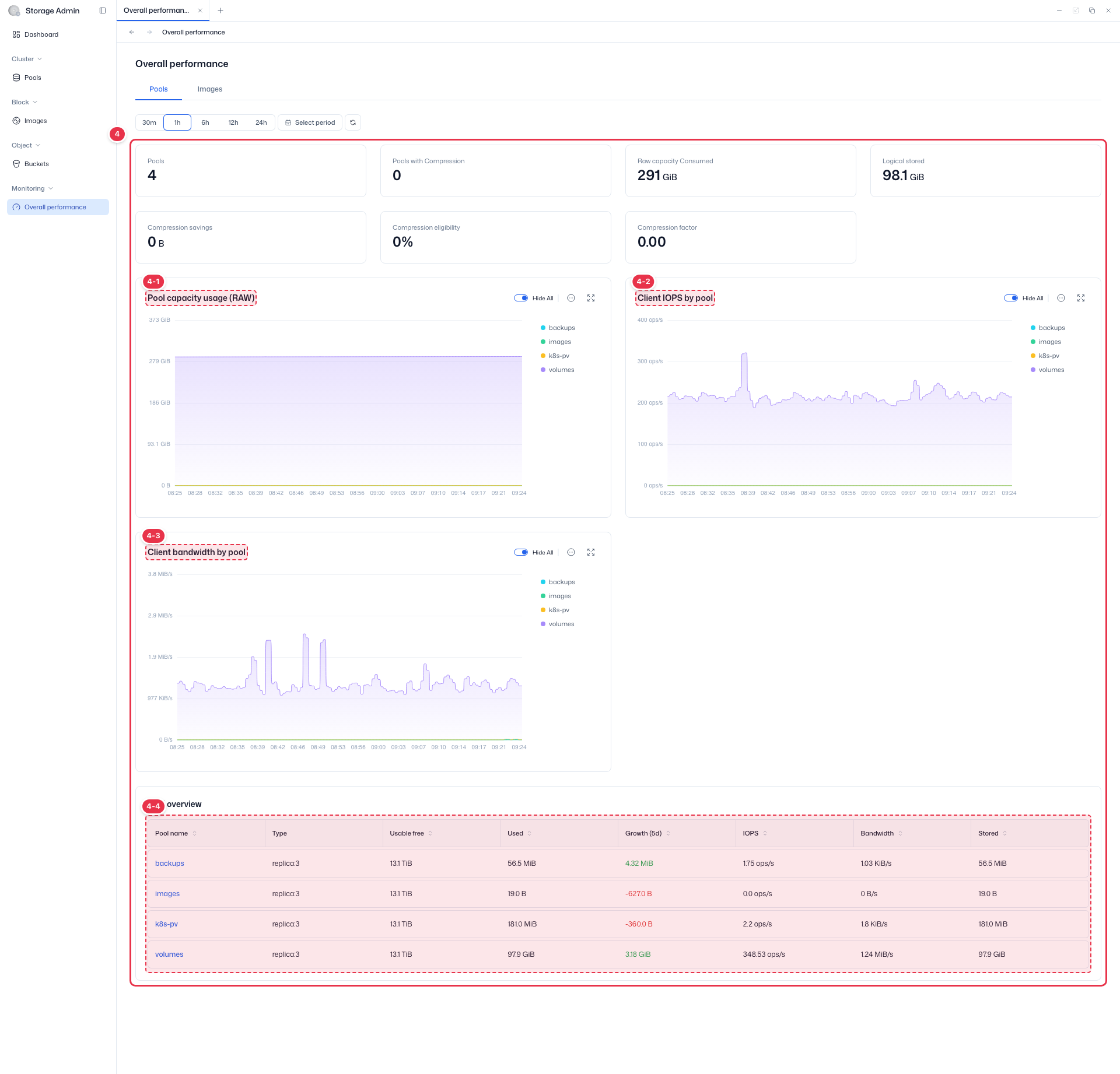Open Pools in the sidebar
The width and height of the screenshot is (1120, 1074).
[x=58, y=78]
